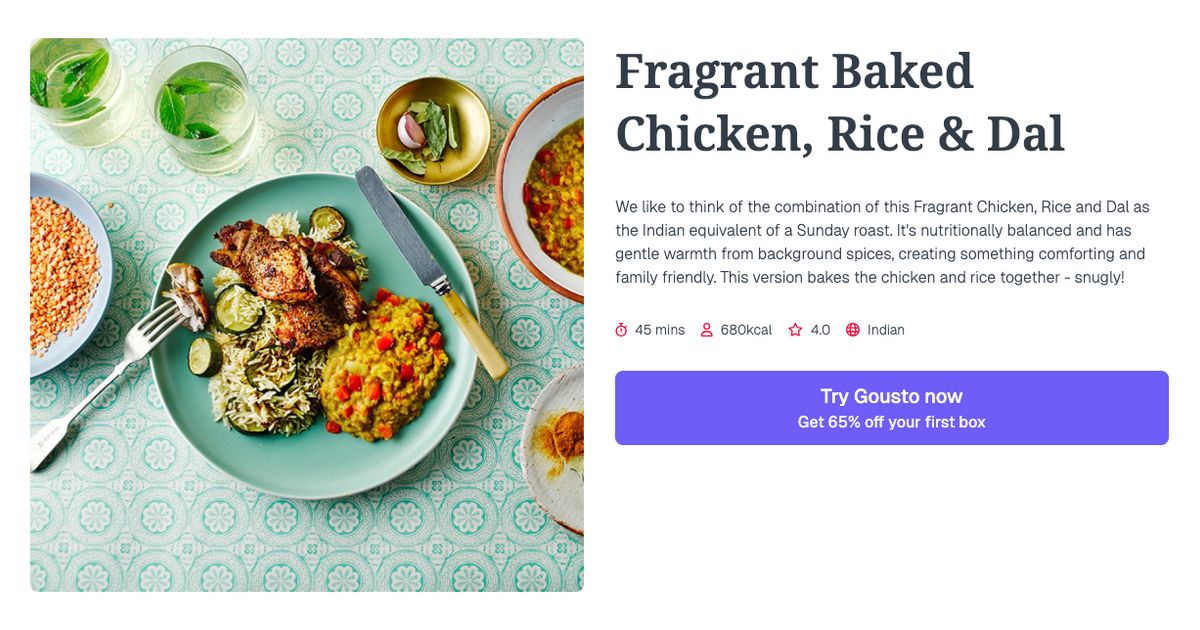The width and height of the screenshot is (1200, 630).
Task: Open the 65% off first box offer
Action: click(892, 421)
